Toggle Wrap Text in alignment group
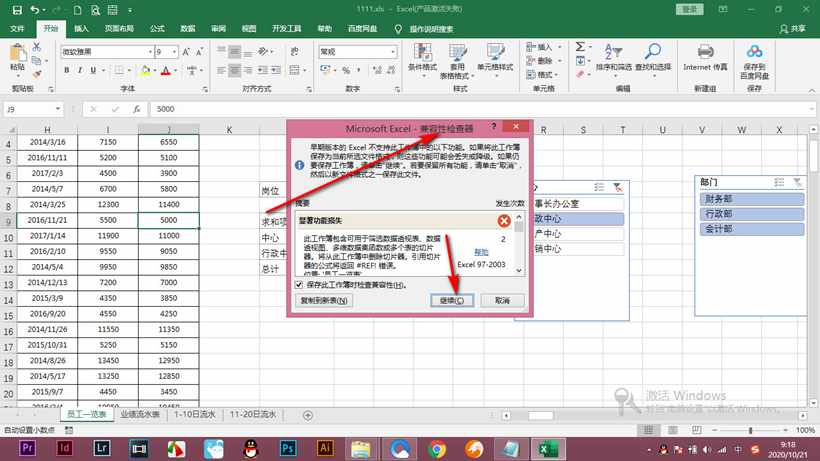This screenshot has width=820, height=461. [x=294, y=51]
